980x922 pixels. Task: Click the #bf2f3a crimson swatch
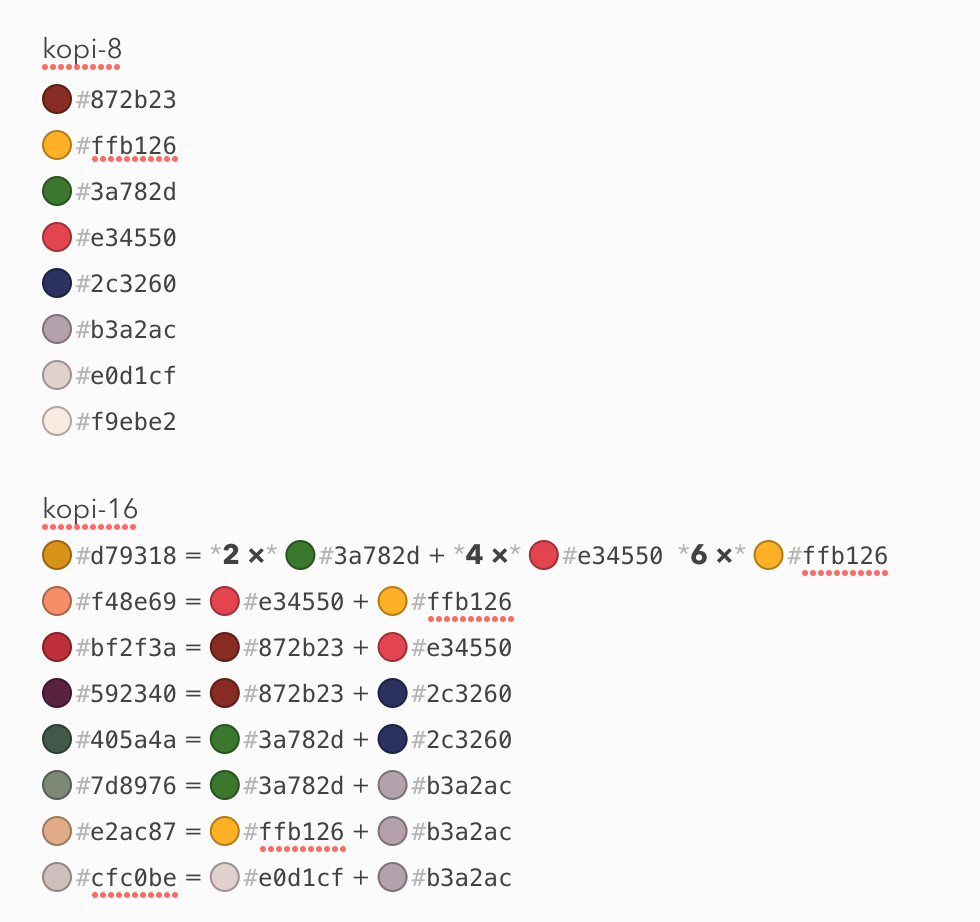tap(57, 647)
